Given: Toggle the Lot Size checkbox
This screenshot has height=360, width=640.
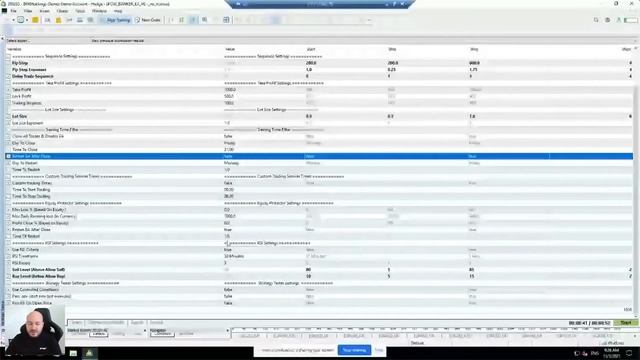Looking at the screenshot, I should click(9, 116).
